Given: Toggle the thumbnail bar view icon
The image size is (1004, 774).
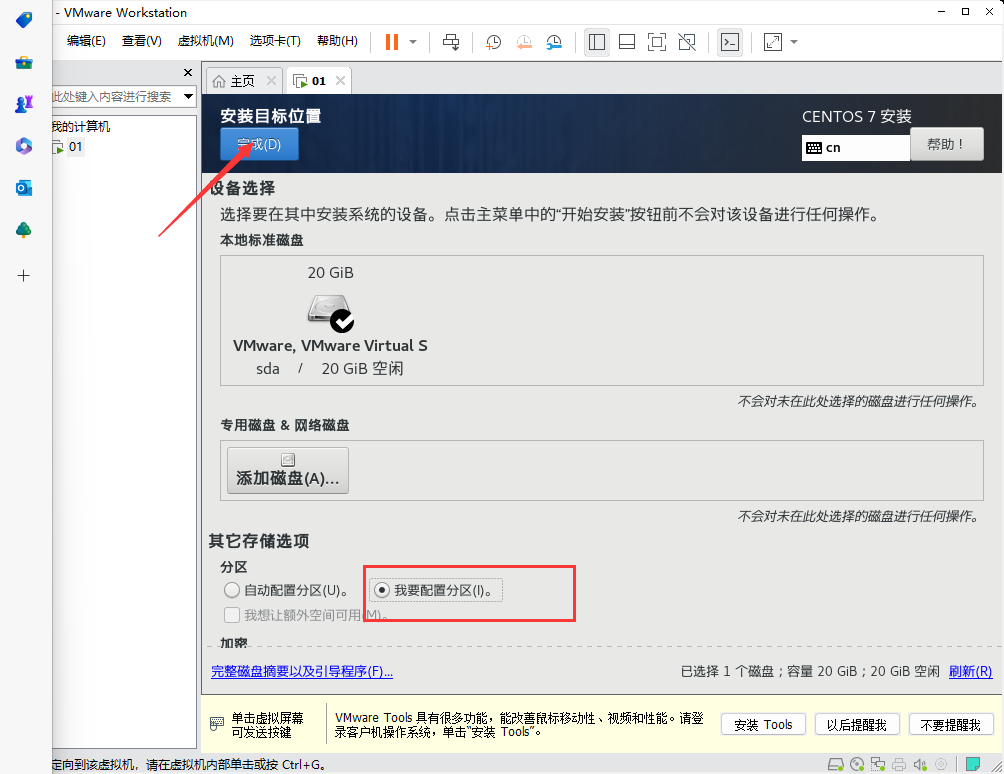Looking at the screenshot, I should point(627,42).
